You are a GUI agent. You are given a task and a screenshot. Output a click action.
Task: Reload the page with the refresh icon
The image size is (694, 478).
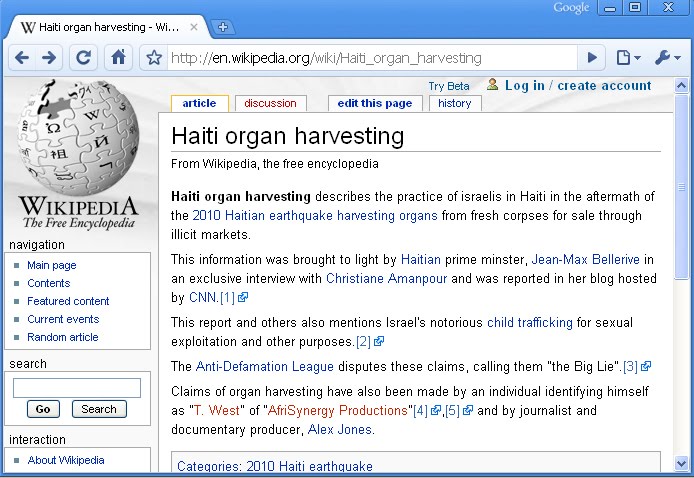point(83,58)
